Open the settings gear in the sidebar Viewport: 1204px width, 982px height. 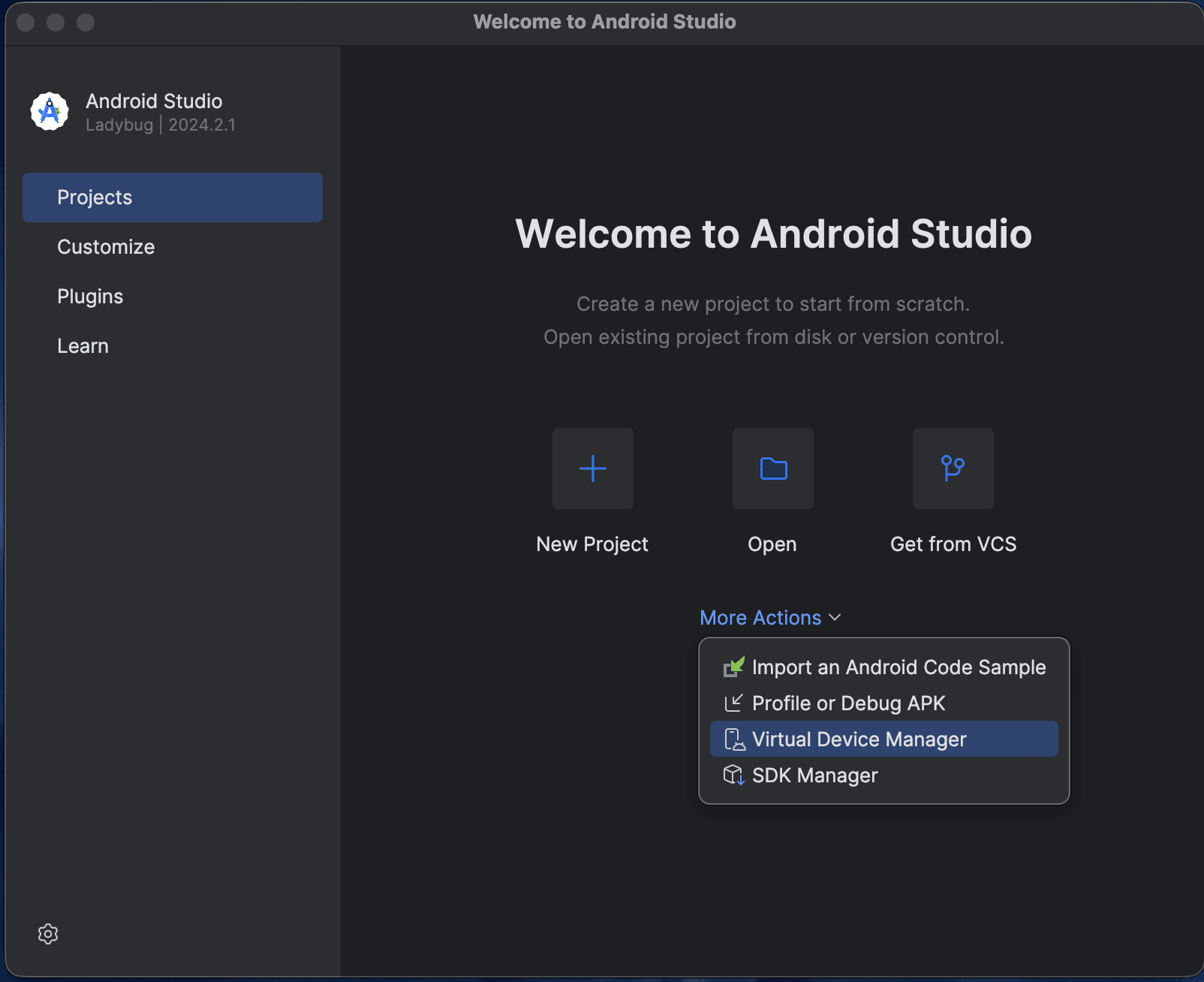click(48, 934)
